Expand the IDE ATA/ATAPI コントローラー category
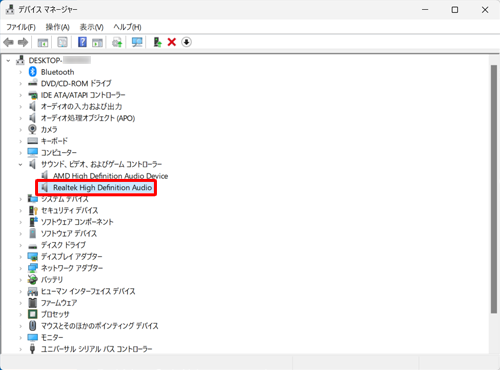 tap(20, 95)
